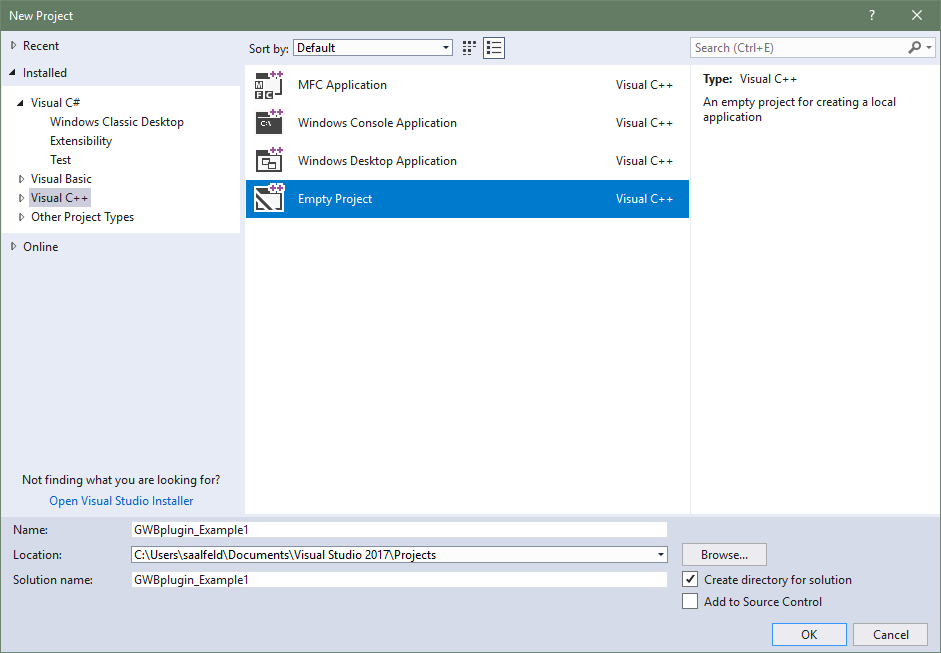Click the search magnifier icon
Screen dimensions: 941x653
(915, 47)
